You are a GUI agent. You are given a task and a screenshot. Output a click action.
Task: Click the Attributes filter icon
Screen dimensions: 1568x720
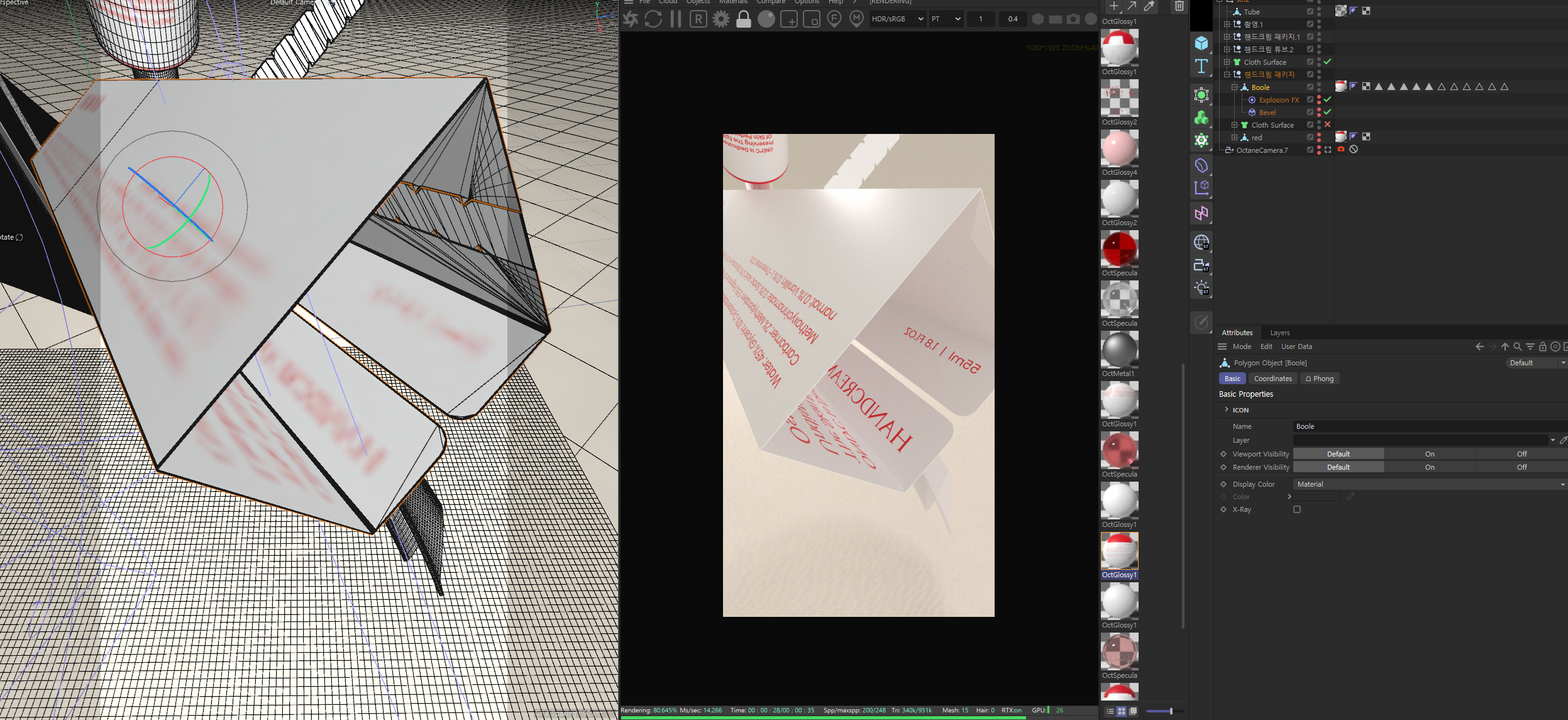[x=1530, y=346]
